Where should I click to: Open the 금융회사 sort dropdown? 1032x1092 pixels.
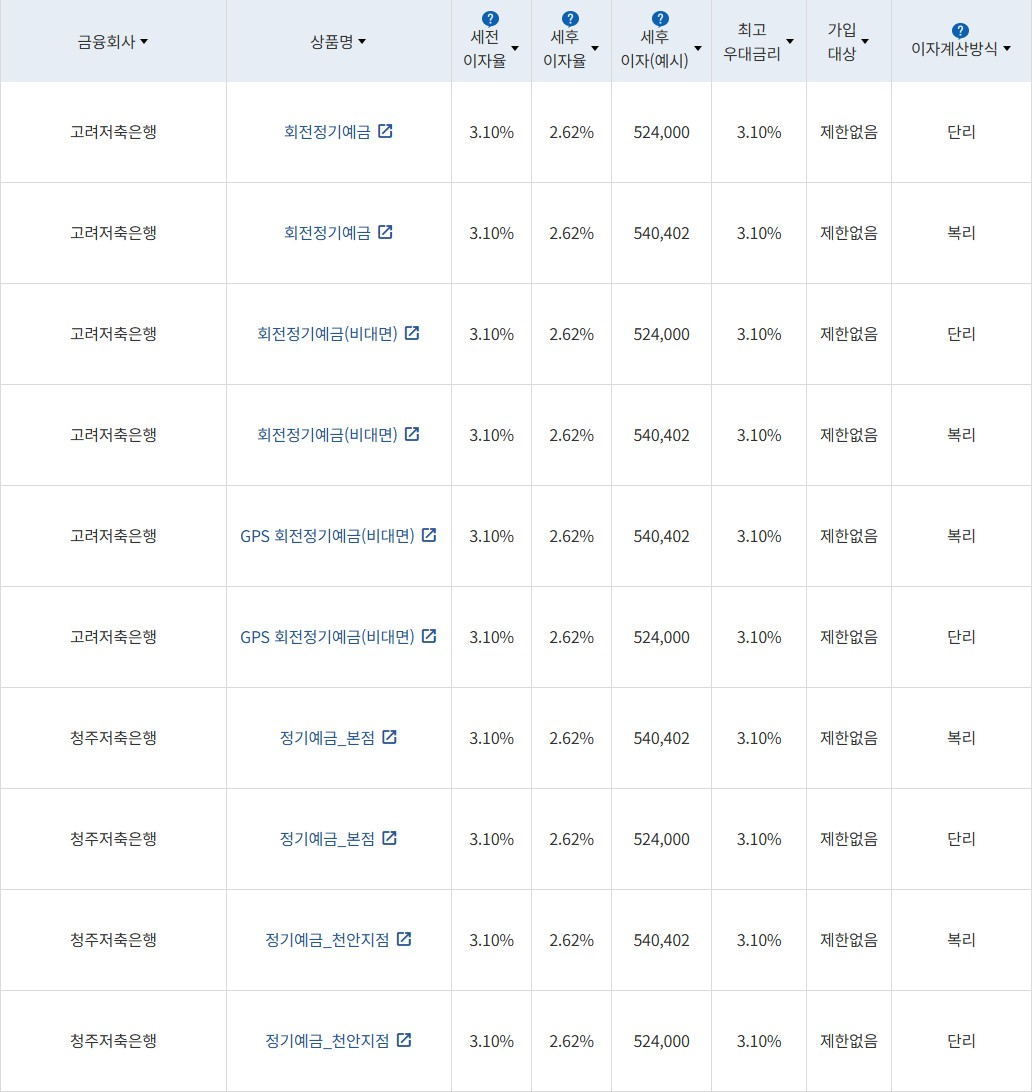pos(146,42)
